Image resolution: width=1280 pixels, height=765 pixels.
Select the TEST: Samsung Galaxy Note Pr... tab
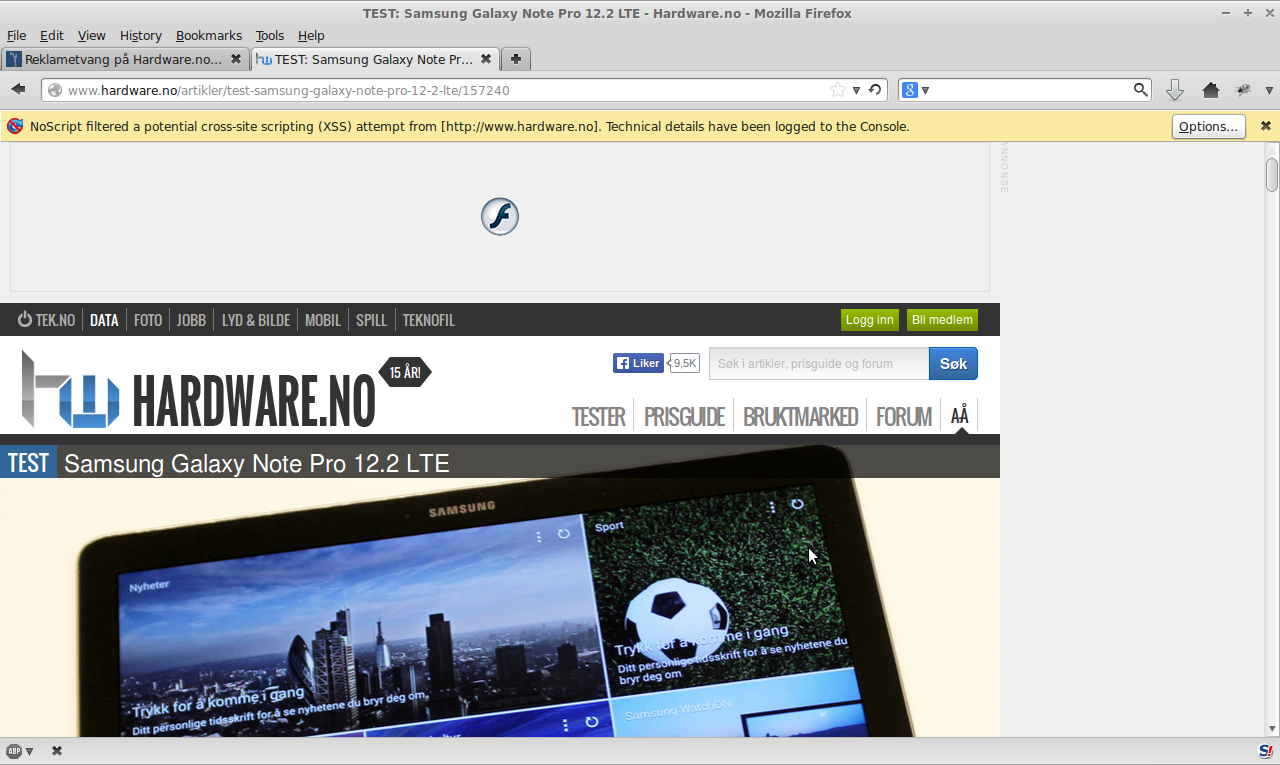[375, 59]
